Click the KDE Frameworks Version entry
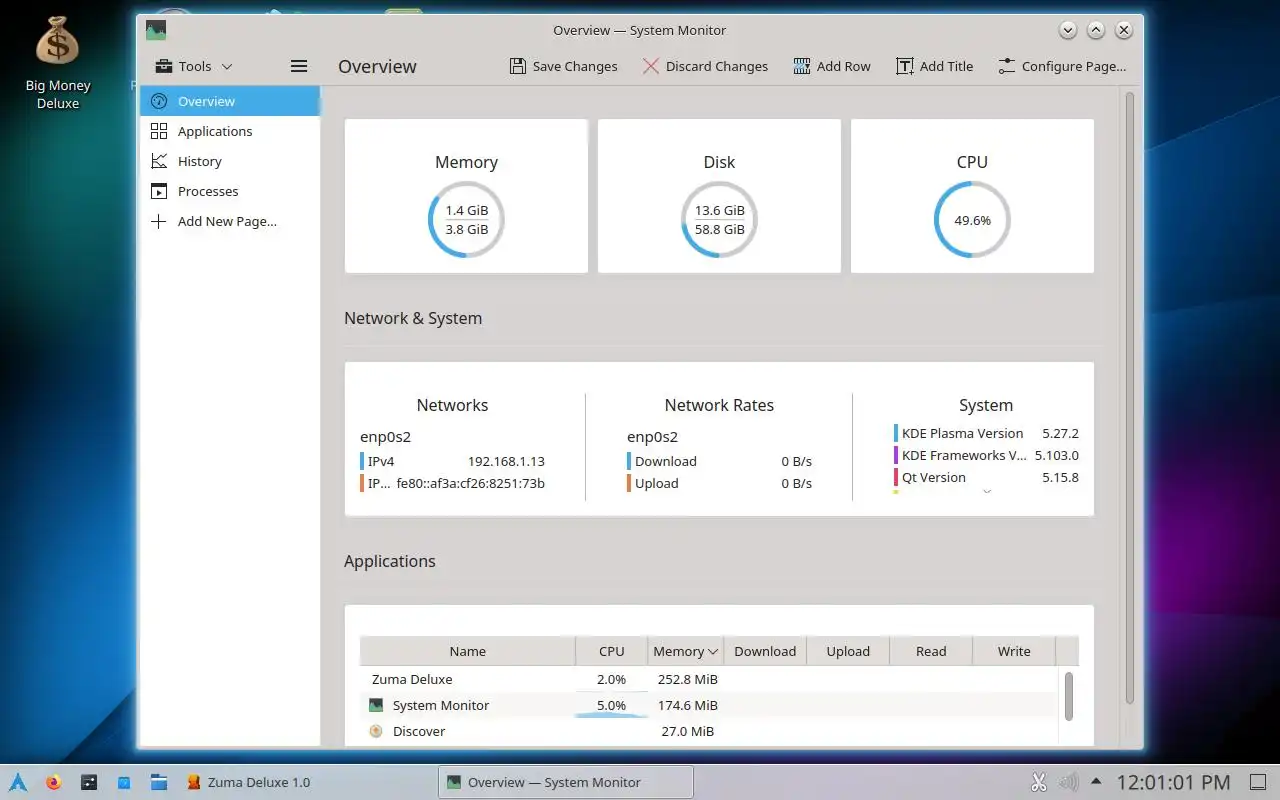 986,455
